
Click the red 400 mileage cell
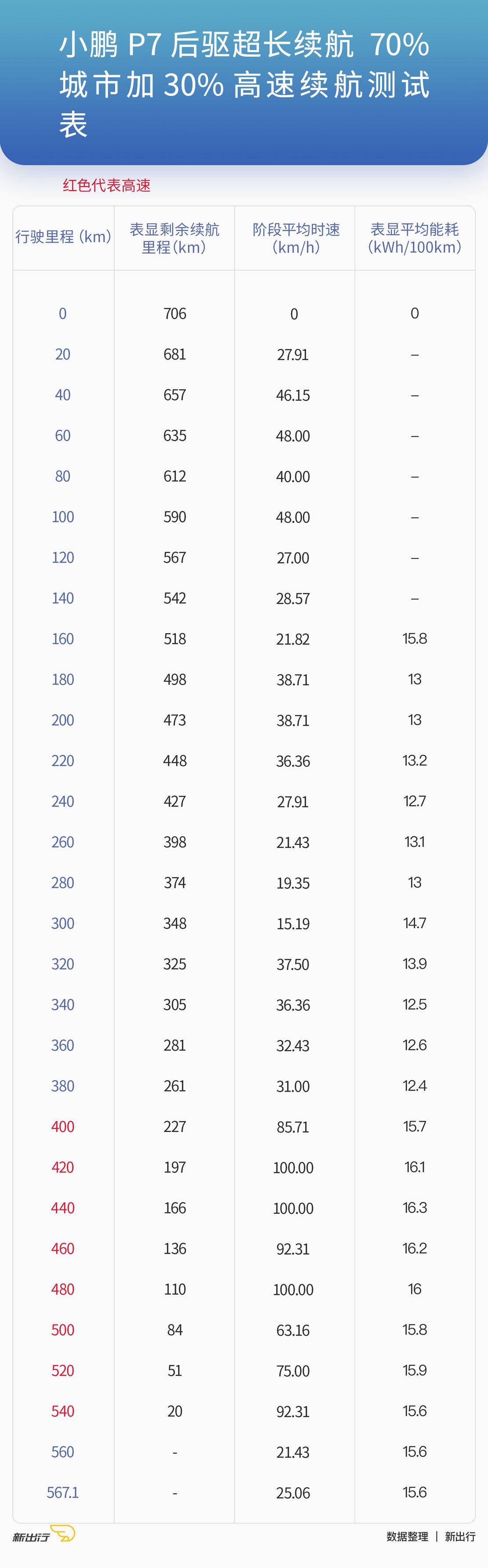tap(63, 1126)
